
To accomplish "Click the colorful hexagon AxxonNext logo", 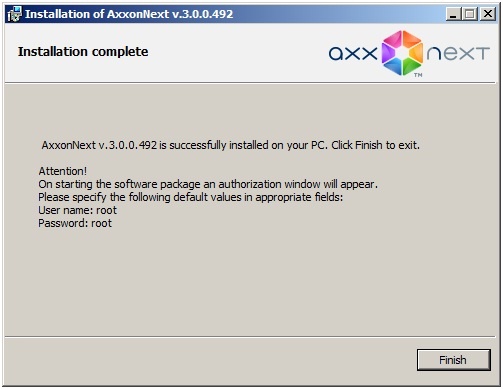I will click(402, 53).
